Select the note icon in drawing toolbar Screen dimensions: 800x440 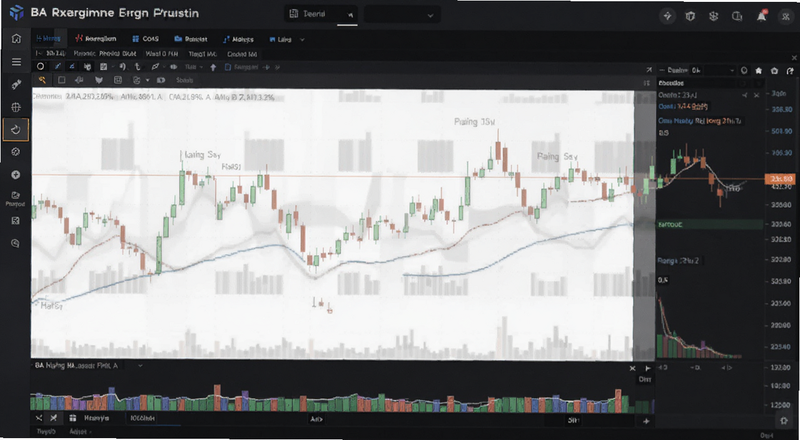[x=104, y=66]
